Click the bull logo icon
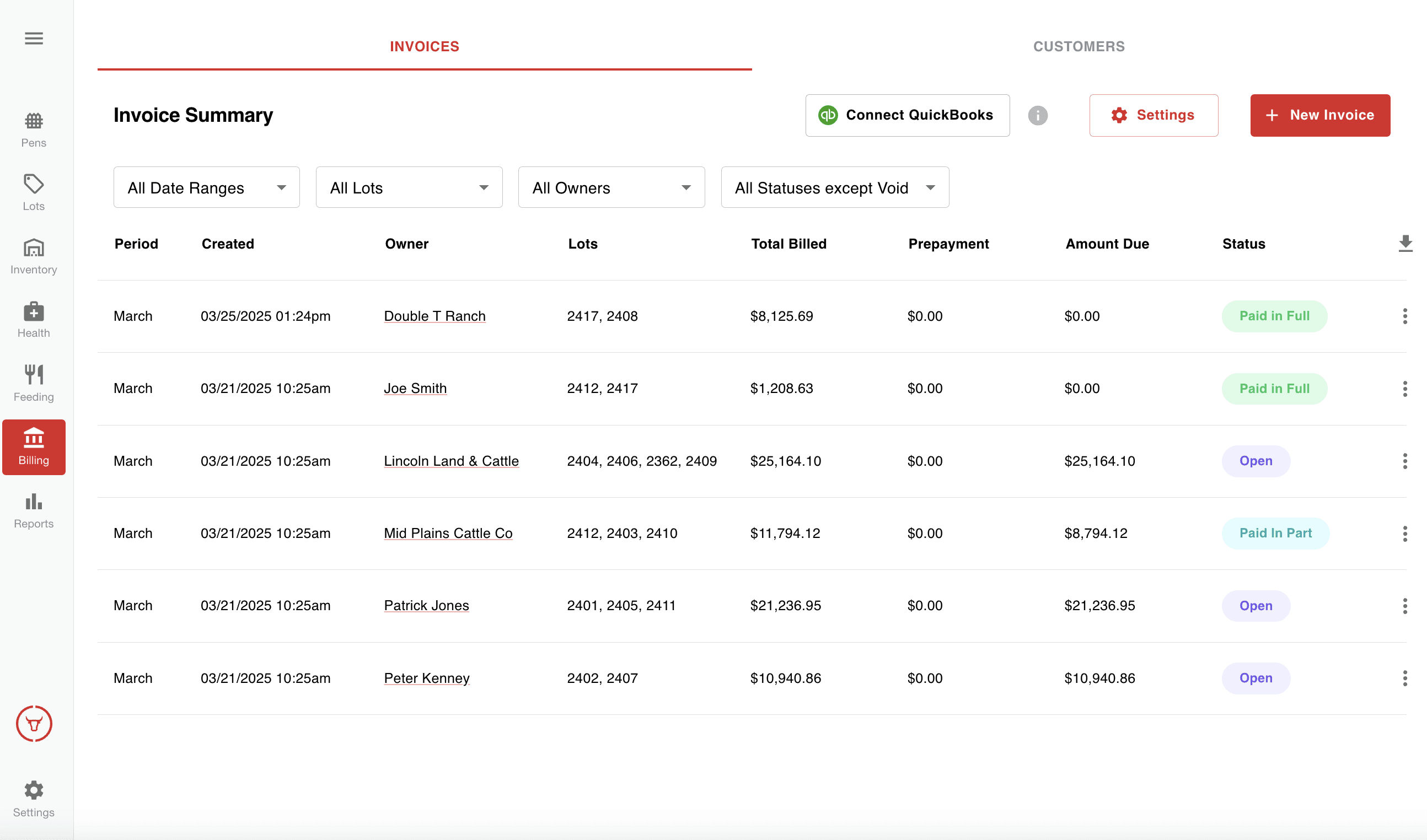The width and height of the screenshot is (1427, 840). click(34, 723)
